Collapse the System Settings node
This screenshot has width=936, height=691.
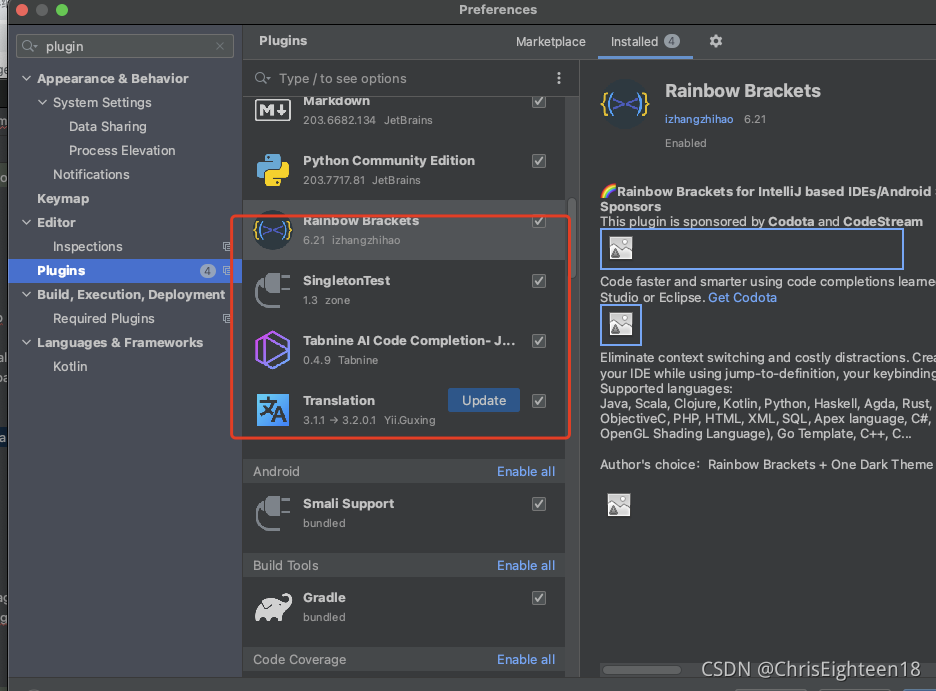point(42,102)
